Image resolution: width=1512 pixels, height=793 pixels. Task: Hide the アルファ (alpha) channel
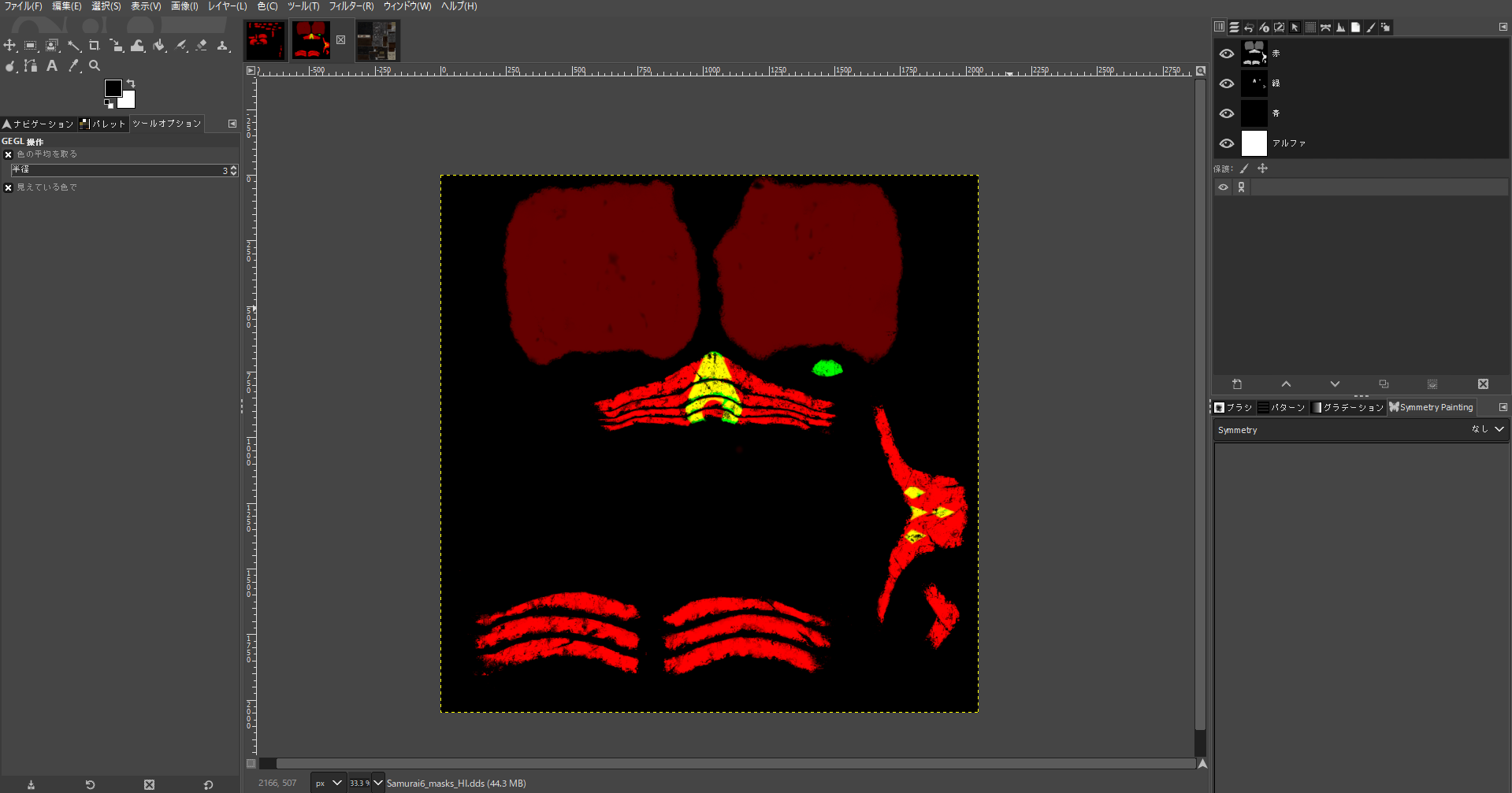1227,143
